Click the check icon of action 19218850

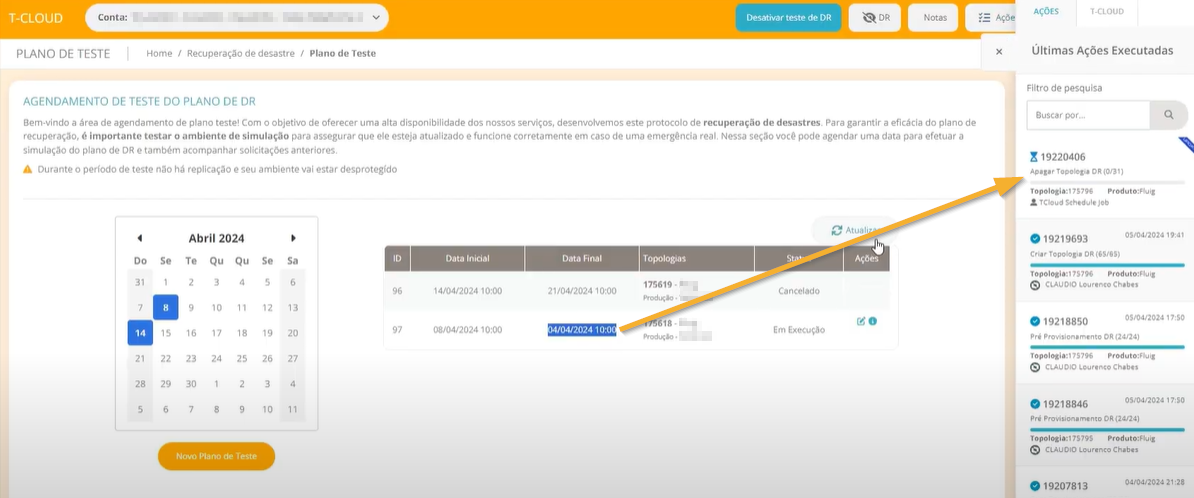tap(1034, 321)
